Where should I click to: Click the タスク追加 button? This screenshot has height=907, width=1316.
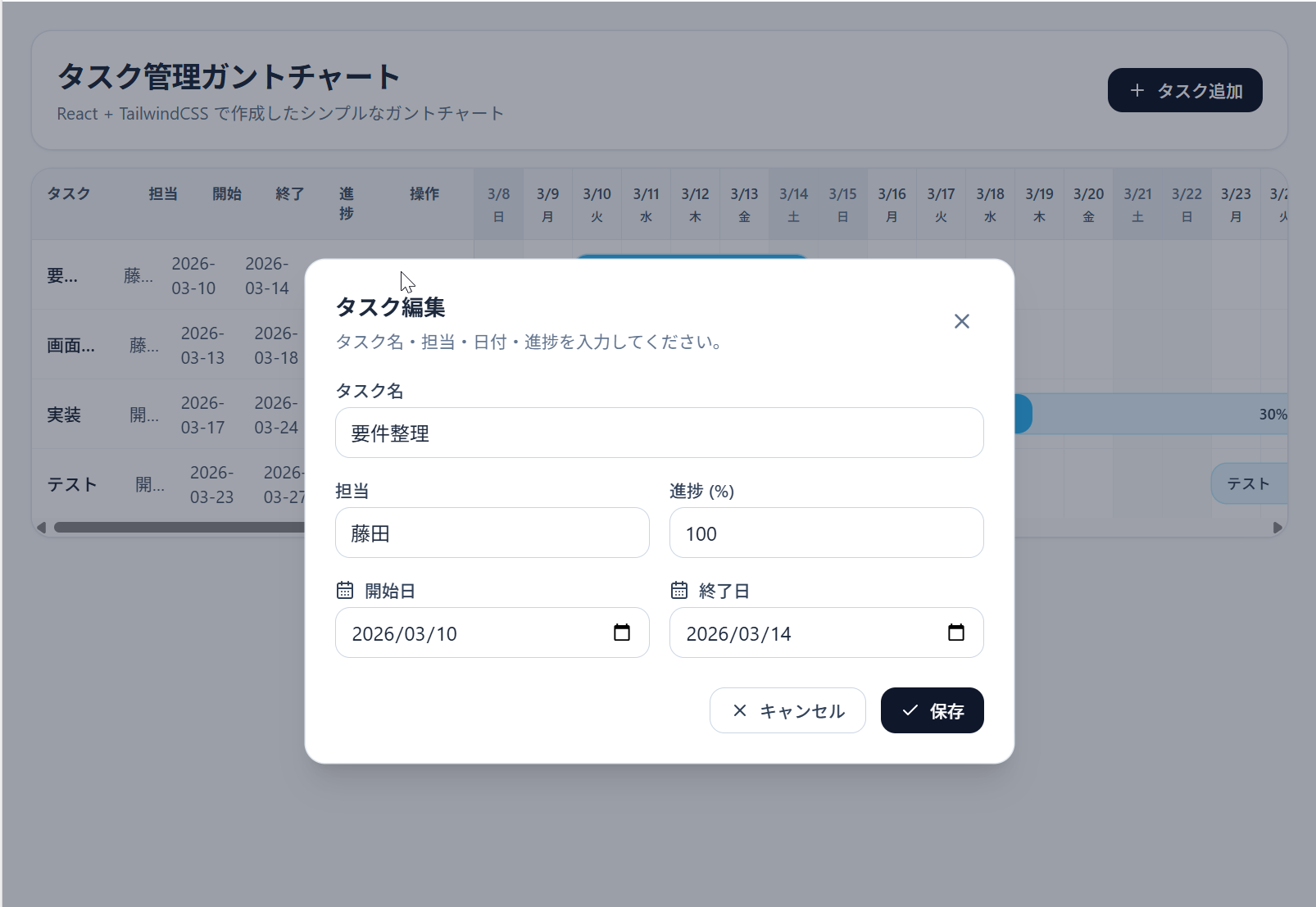[x=1185, y=90]
